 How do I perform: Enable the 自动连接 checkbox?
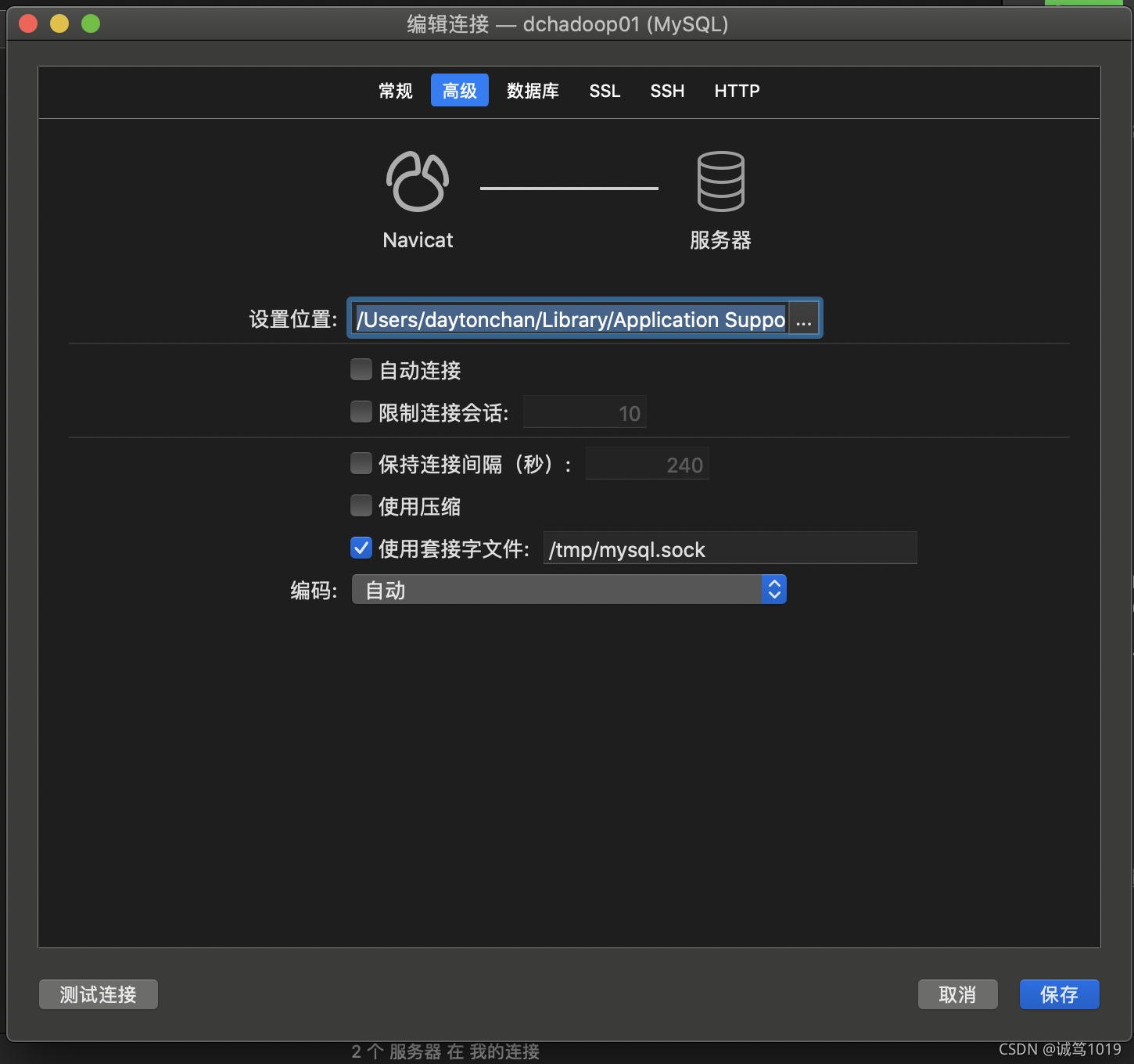[x=361, y=369]
